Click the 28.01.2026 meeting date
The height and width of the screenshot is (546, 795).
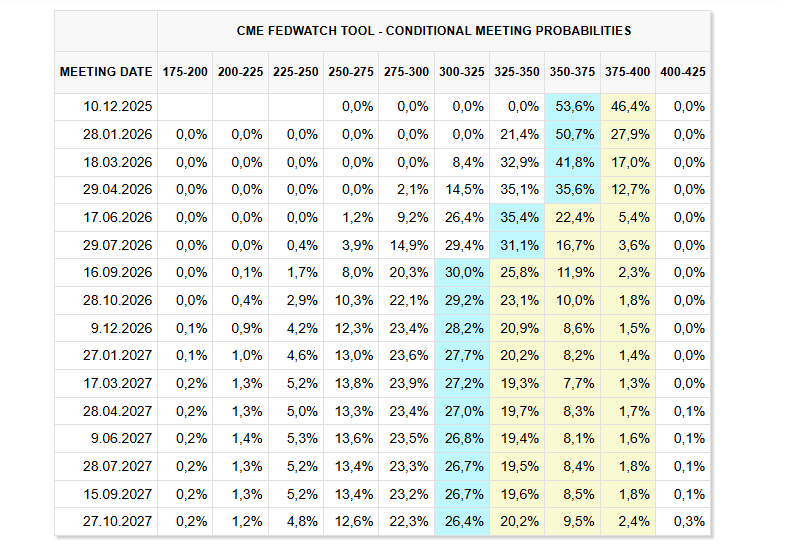click(119, 134)
